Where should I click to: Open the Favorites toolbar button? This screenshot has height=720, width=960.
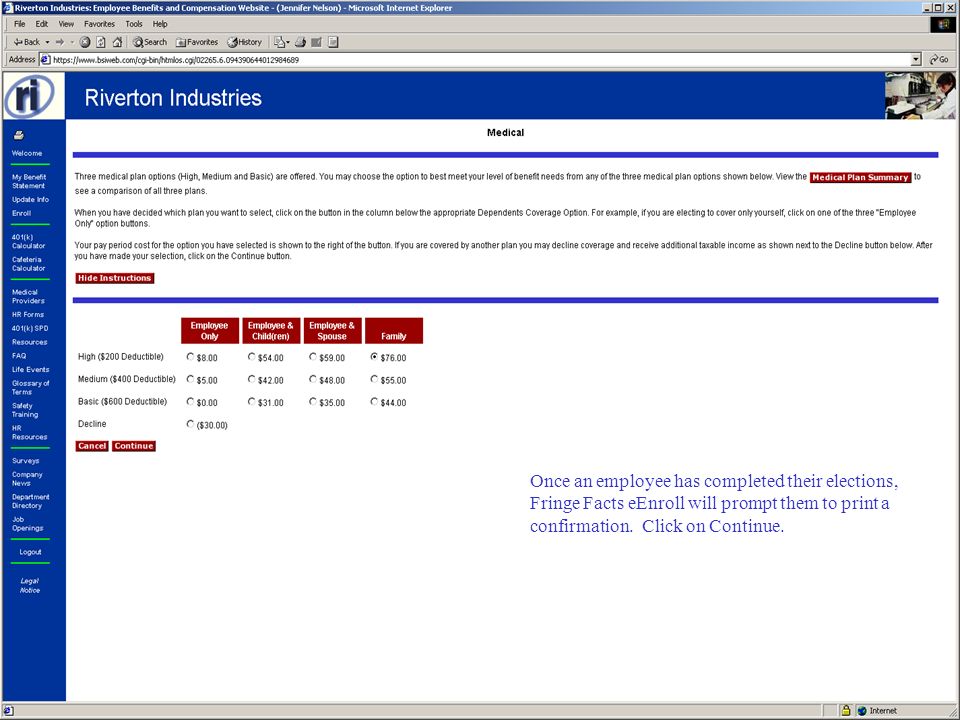(x=197, y=42)
